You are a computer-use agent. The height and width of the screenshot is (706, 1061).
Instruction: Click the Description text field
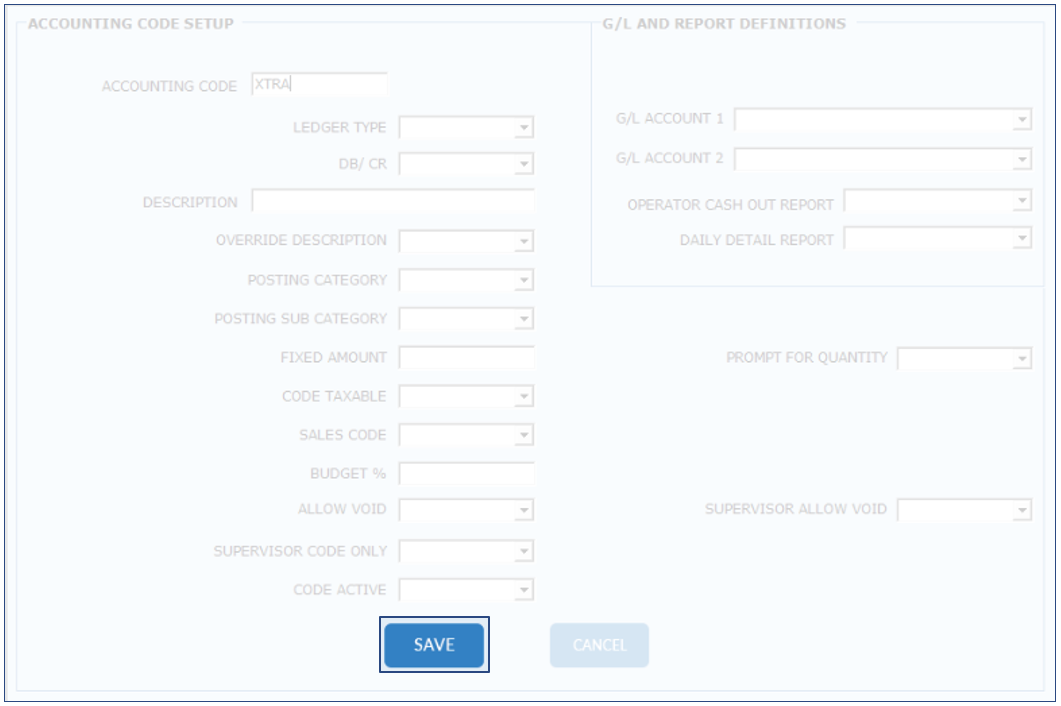[x=392, y=202]
